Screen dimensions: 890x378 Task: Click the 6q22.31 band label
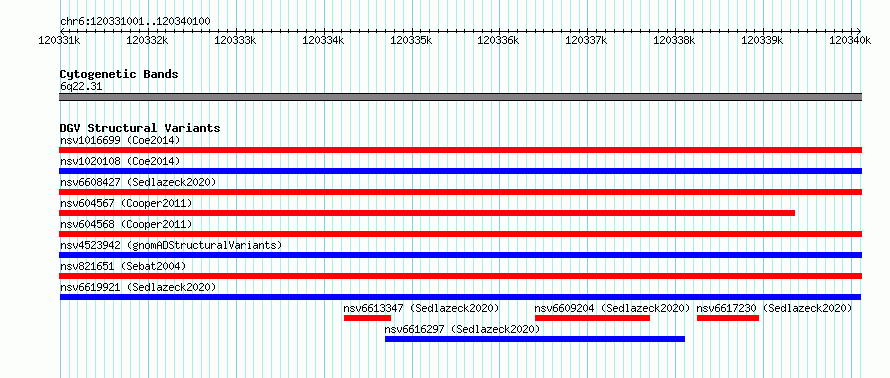(x=81, y=87)
